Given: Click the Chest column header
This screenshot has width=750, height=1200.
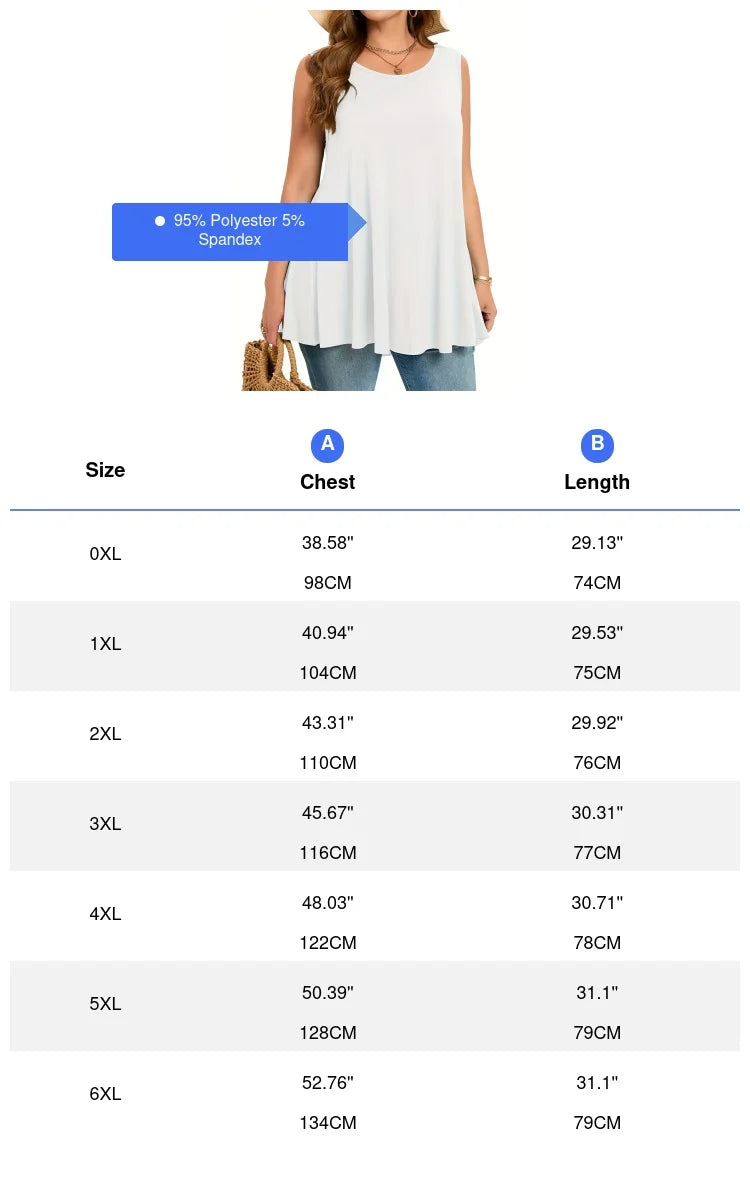Looking at the screenshot, I should [x=327, y=482].
